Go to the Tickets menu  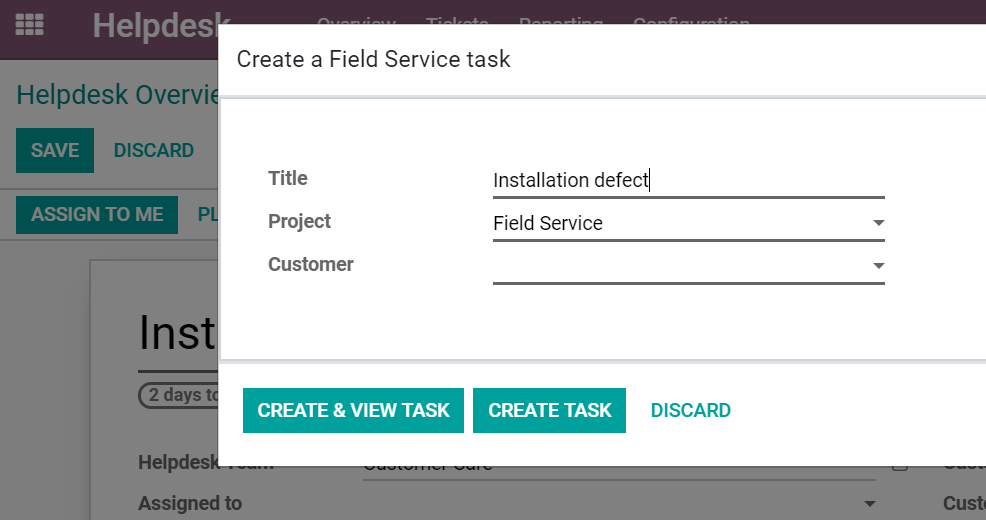(457, 20)
